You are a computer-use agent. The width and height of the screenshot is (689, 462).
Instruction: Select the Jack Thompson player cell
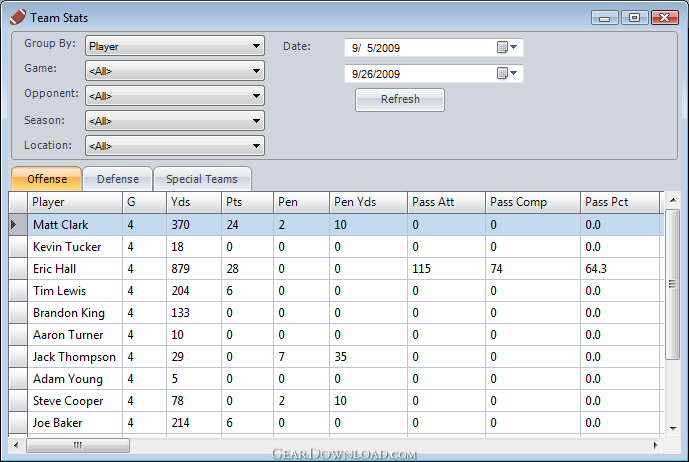(x=75, y=357)
